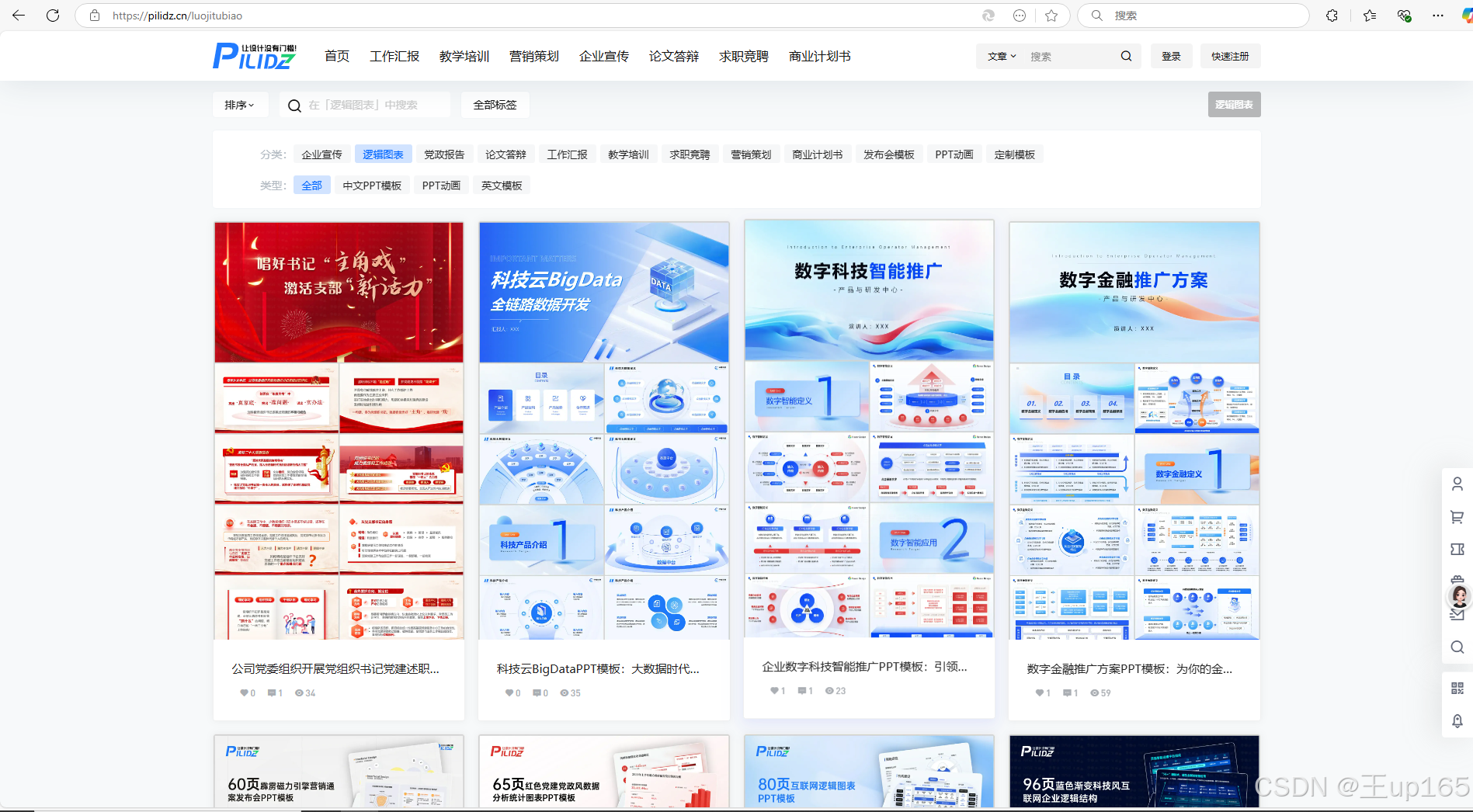Select 论文答辩 category filter
The width and height of the screenshot is (1473, 812).
click(505, 154)
